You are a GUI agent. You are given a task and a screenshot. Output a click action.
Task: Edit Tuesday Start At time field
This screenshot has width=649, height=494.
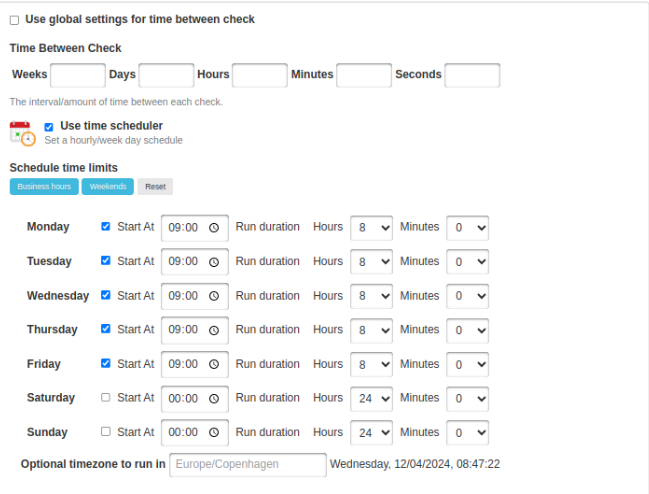point(195,262)
